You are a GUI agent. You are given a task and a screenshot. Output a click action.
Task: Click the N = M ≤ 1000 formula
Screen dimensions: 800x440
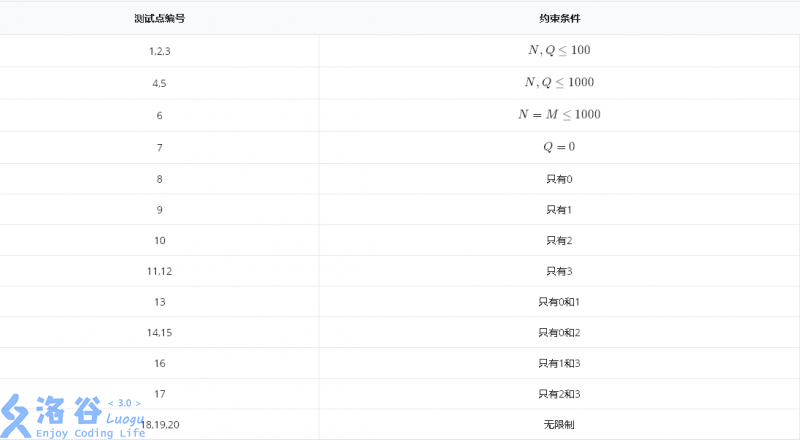click(559, 114)
